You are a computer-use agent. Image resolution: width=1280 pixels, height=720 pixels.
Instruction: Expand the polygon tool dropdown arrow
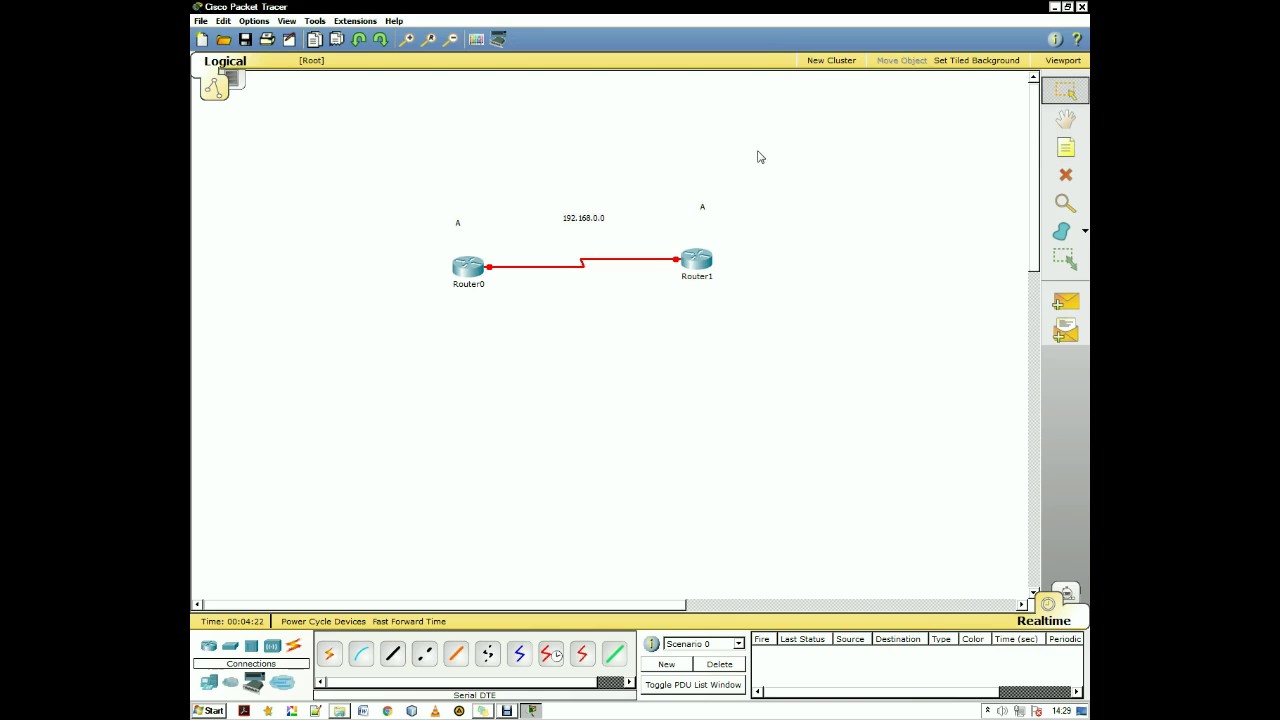click(1085, 231)
